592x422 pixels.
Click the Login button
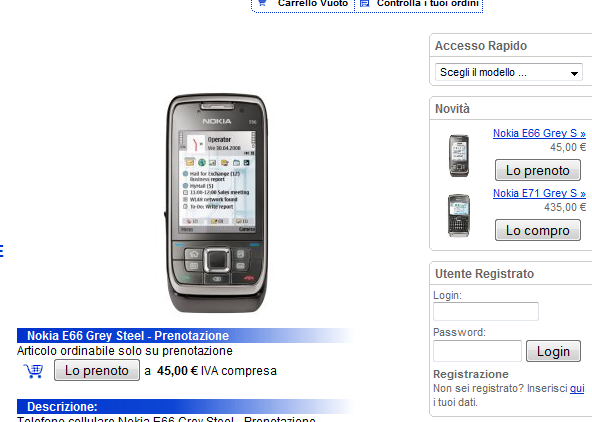[553, 351]
